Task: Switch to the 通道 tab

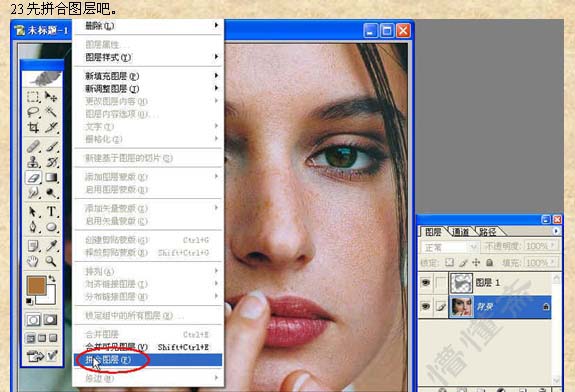Action: (x=461, y=232)
